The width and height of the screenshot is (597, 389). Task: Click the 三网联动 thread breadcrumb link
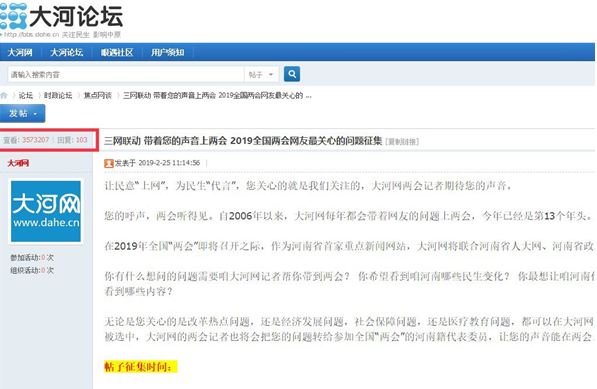217,96
